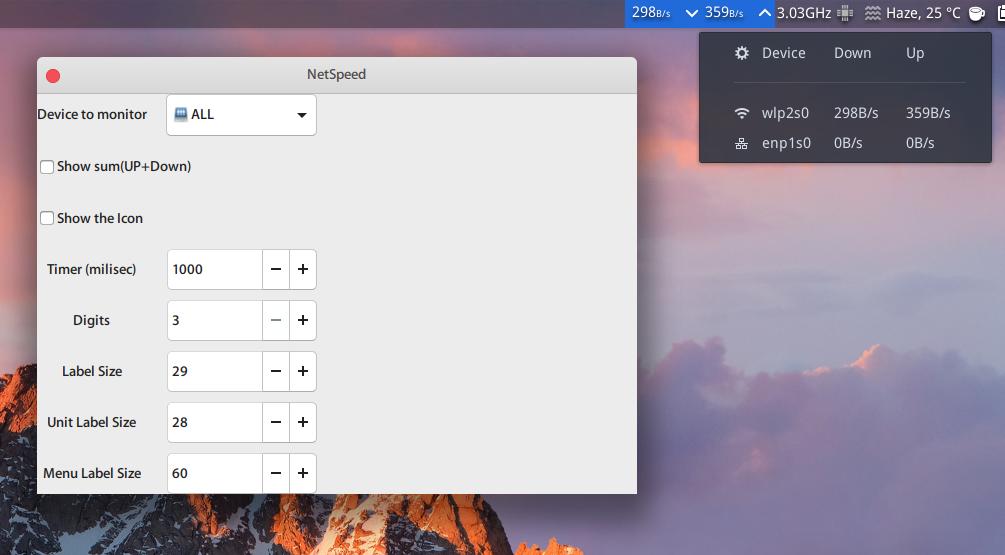Screen dimensions: 1005x555
Task: Click the Unit Label Size field
Action: 215,422
